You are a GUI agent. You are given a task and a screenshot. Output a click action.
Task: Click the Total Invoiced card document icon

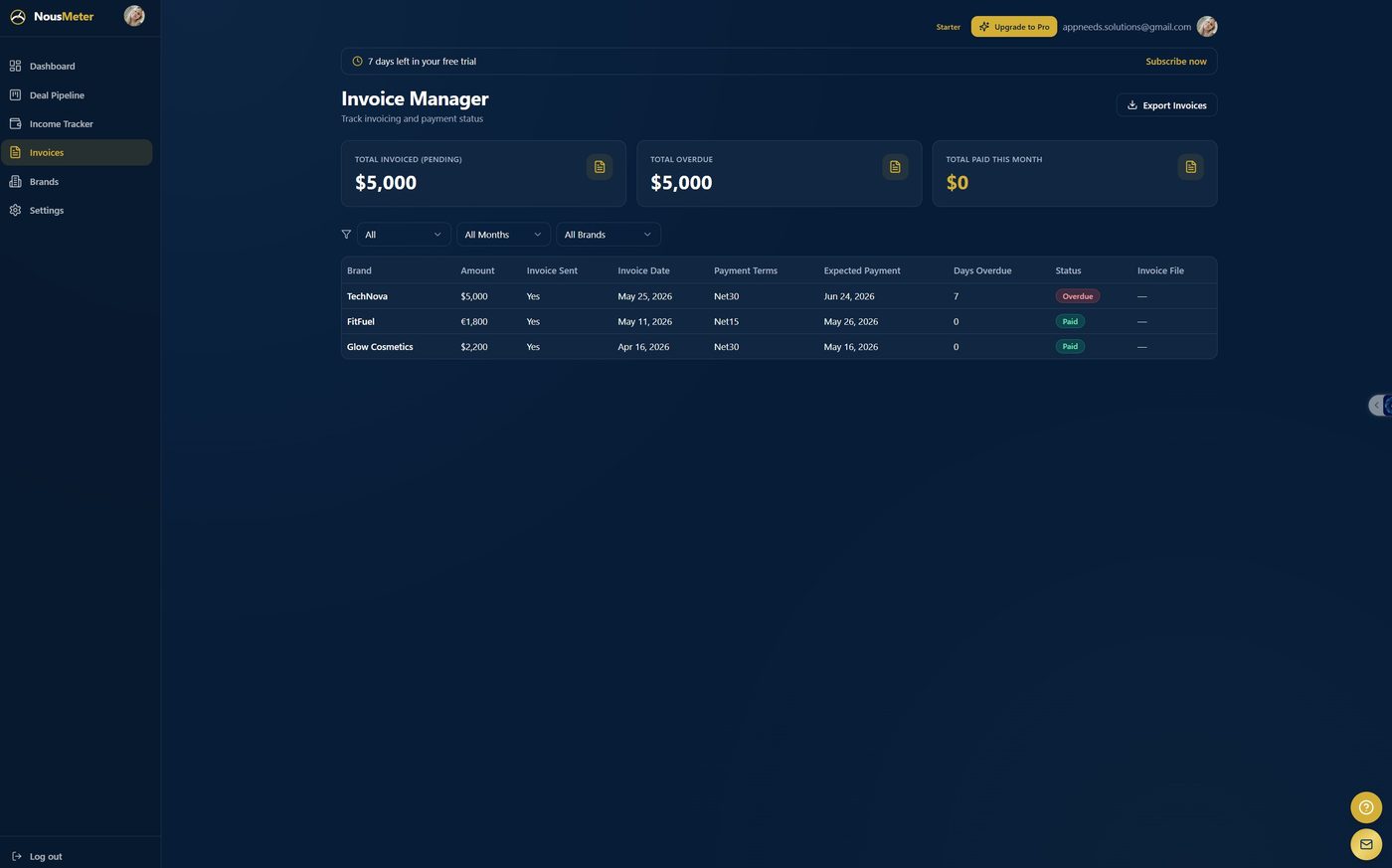click(x=600, y=167)
